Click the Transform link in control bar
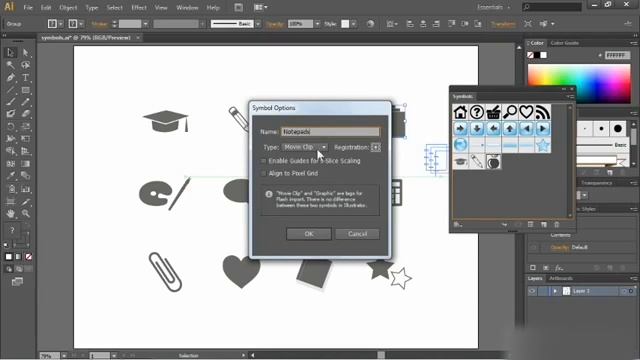The width and height of the screenshot is (640, 360). tap(503, 24)
